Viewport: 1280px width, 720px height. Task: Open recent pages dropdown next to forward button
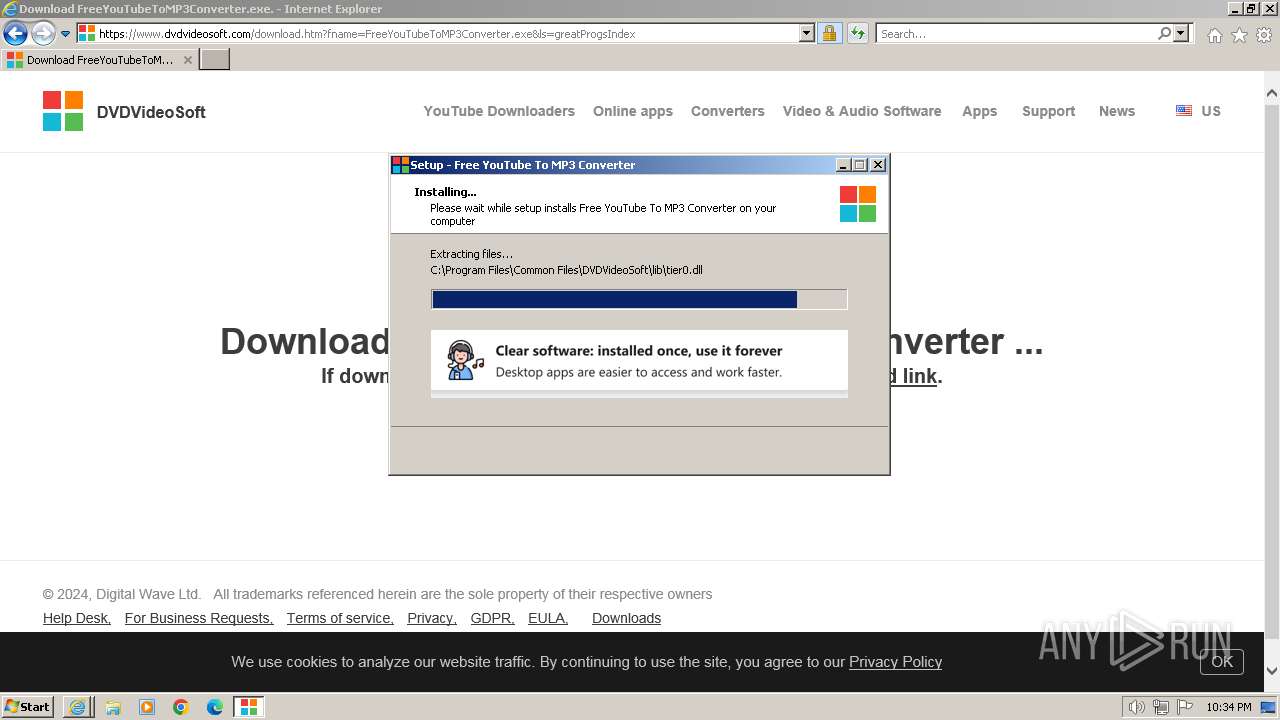click(x=66, y=34)
